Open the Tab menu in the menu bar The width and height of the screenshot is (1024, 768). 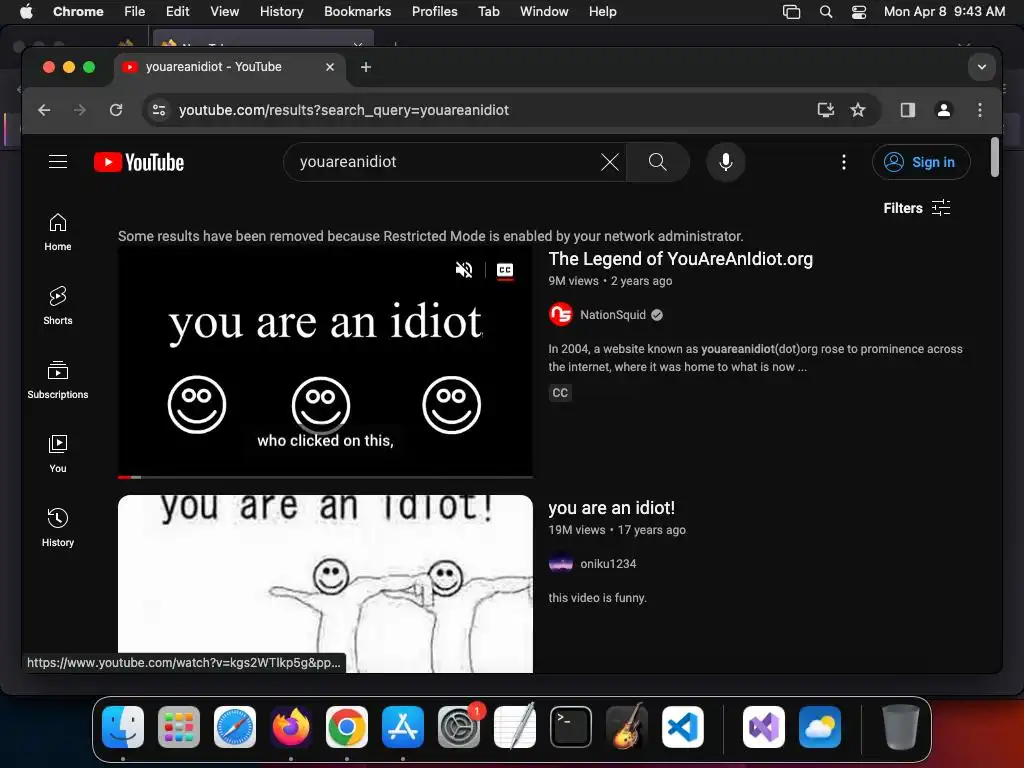coord(488,11)
